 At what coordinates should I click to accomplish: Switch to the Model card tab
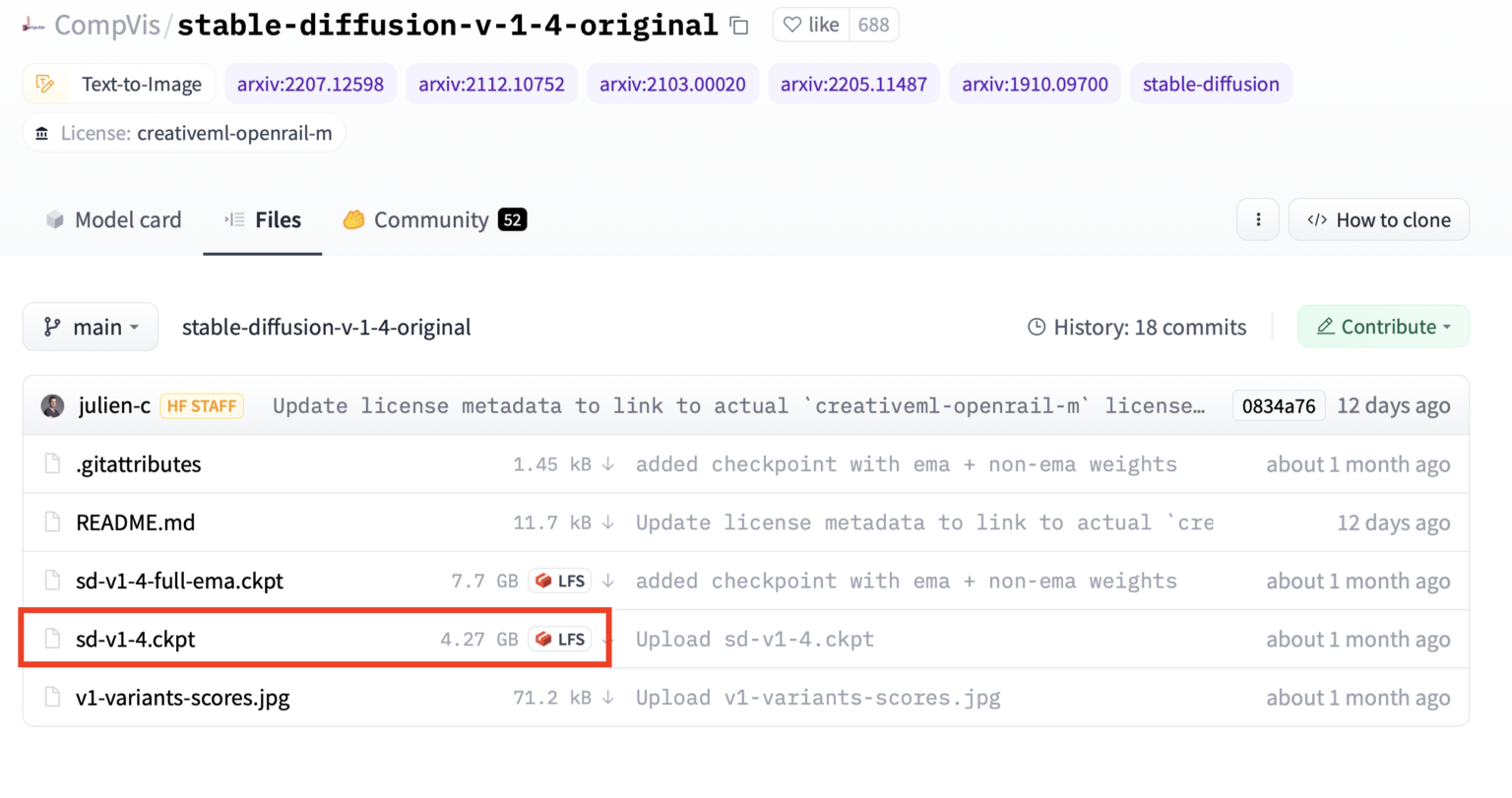tap(113, 220)
